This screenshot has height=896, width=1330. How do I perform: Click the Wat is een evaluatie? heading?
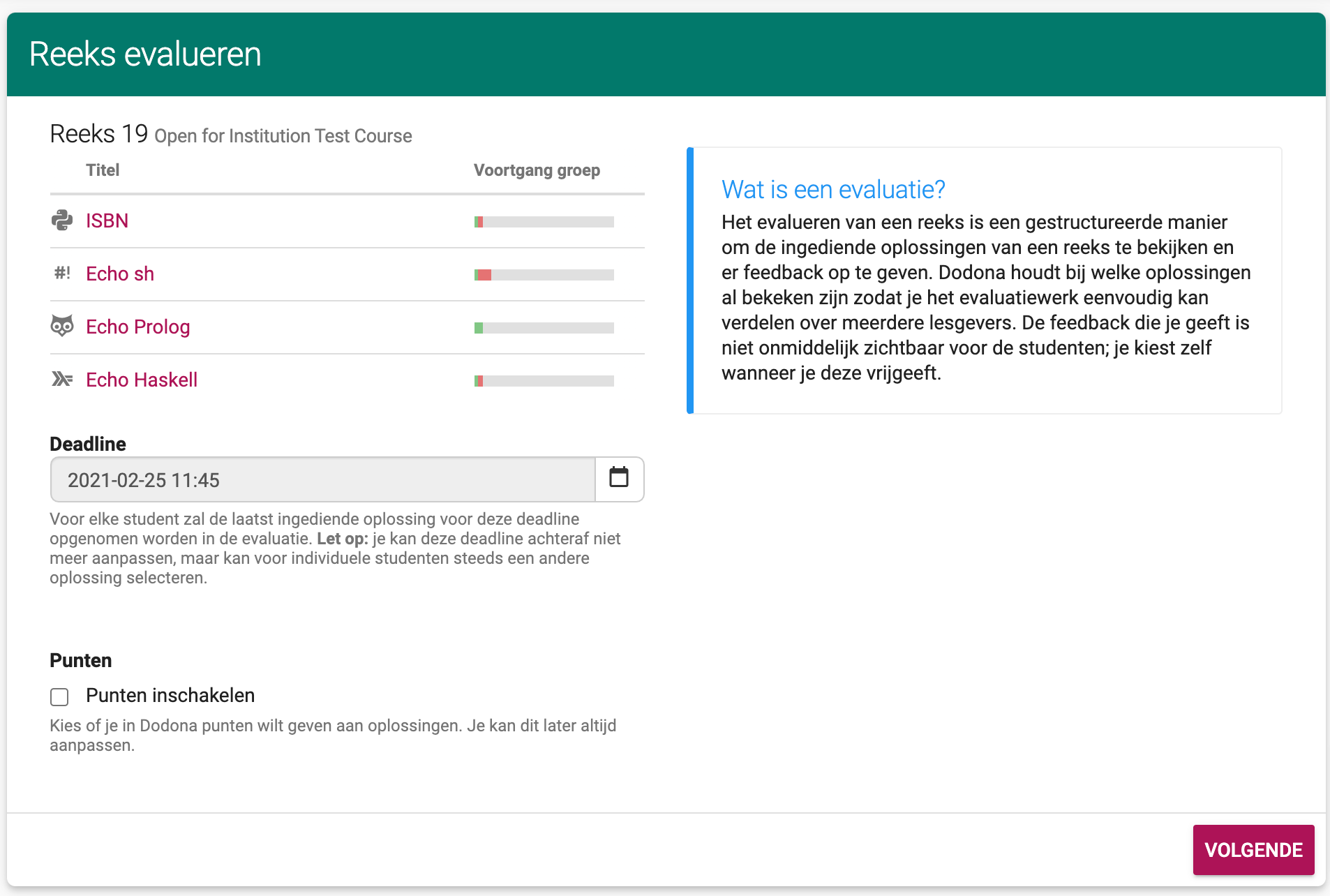[833, 189]
